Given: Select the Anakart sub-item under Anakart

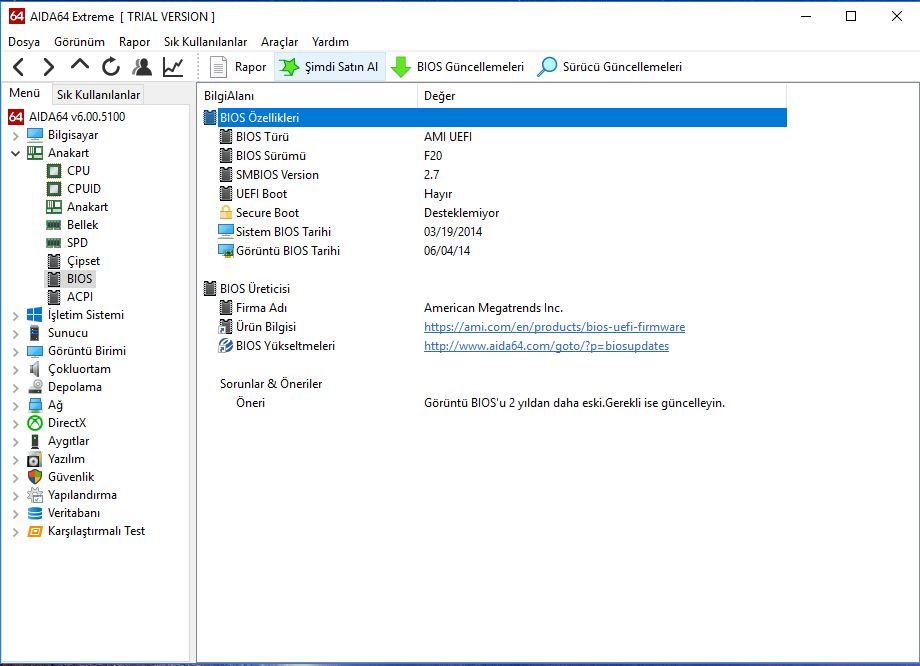Looking at the screenshot, I should pyautogui.click(x=87, y=207).
